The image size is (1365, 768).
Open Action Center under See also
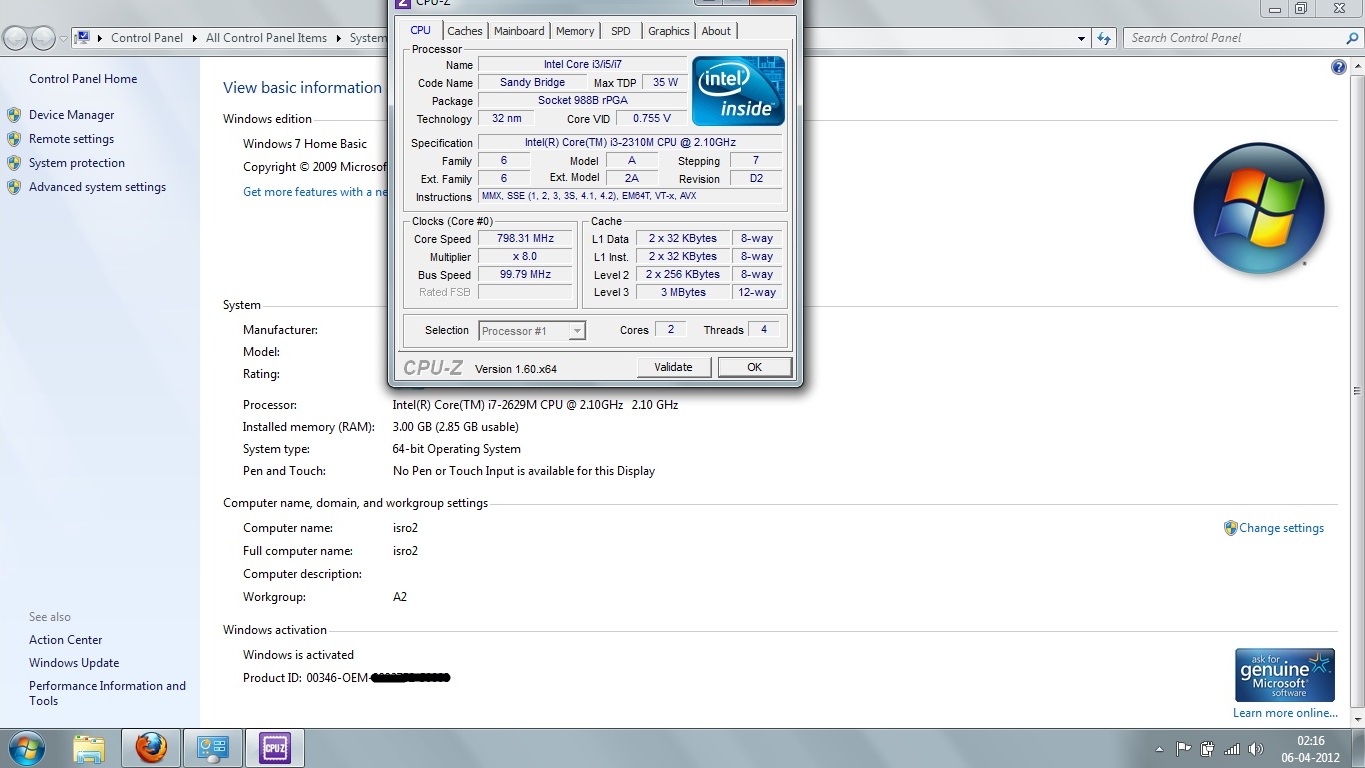[66, 640]
